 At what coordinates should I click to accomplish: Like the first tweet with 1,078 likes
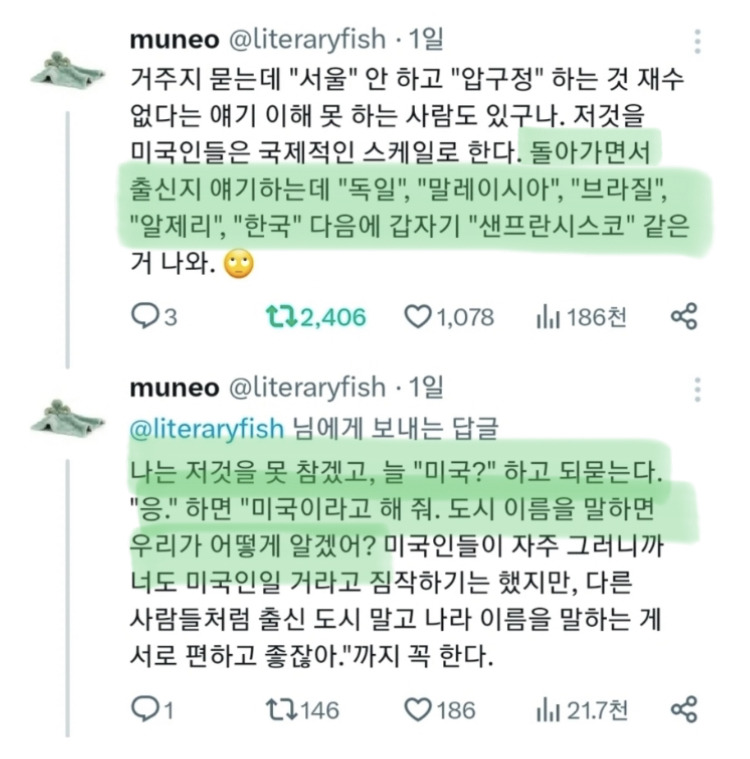click(x=418, y=317)
